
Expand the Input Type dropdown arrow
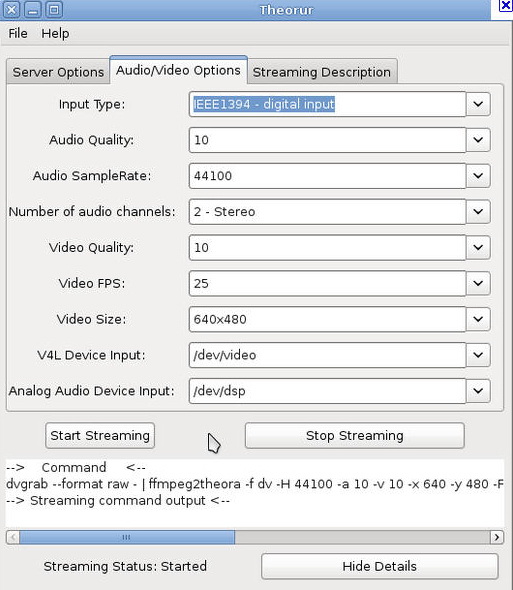[x=478, y=104]
